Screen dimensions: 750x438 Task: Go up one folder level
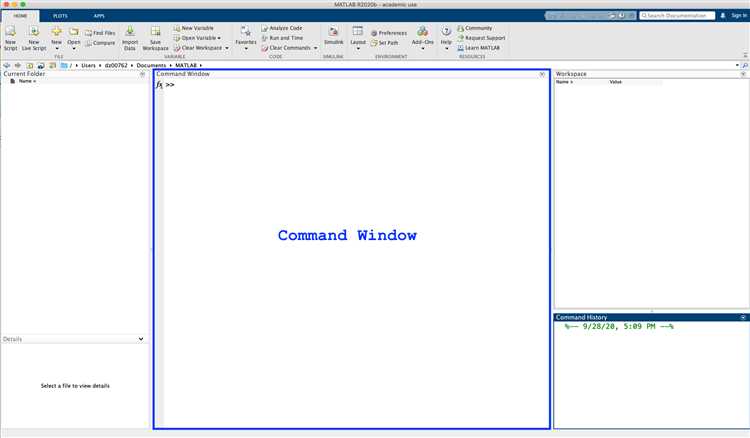(x=30, y=65)
